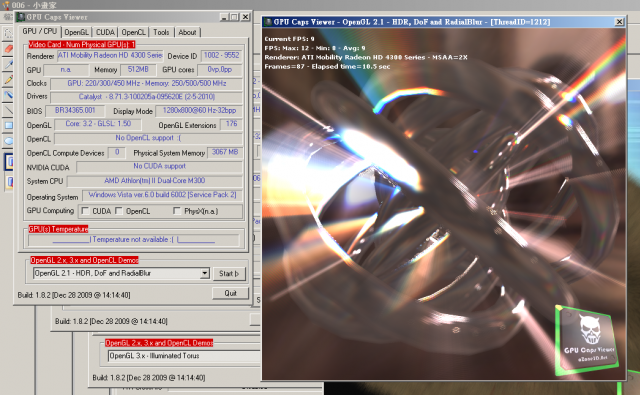This screenshot has height=395, width=640.
Task: Close the GPU Caps Viewer main window
Action: coord(245,17)
